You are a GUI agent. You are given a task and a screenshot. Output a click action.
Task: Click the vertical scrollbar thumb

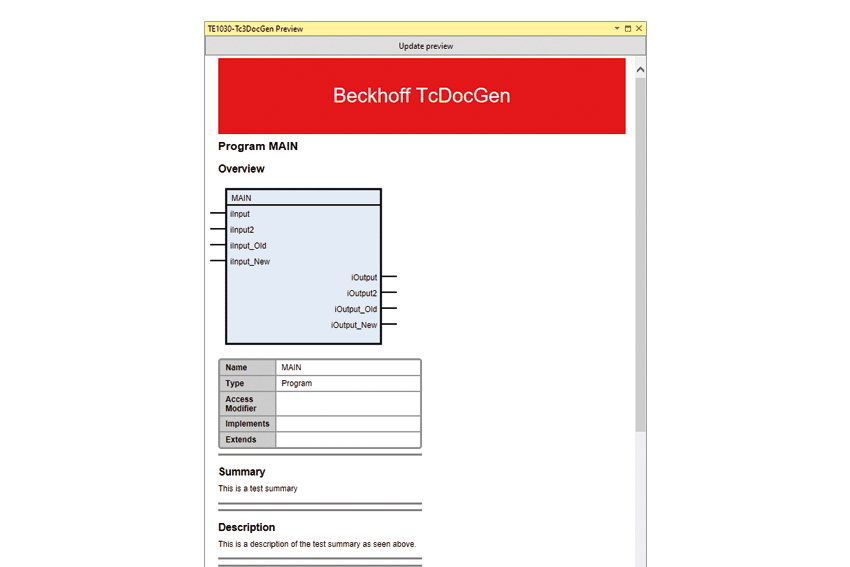(x=640, y=255)
